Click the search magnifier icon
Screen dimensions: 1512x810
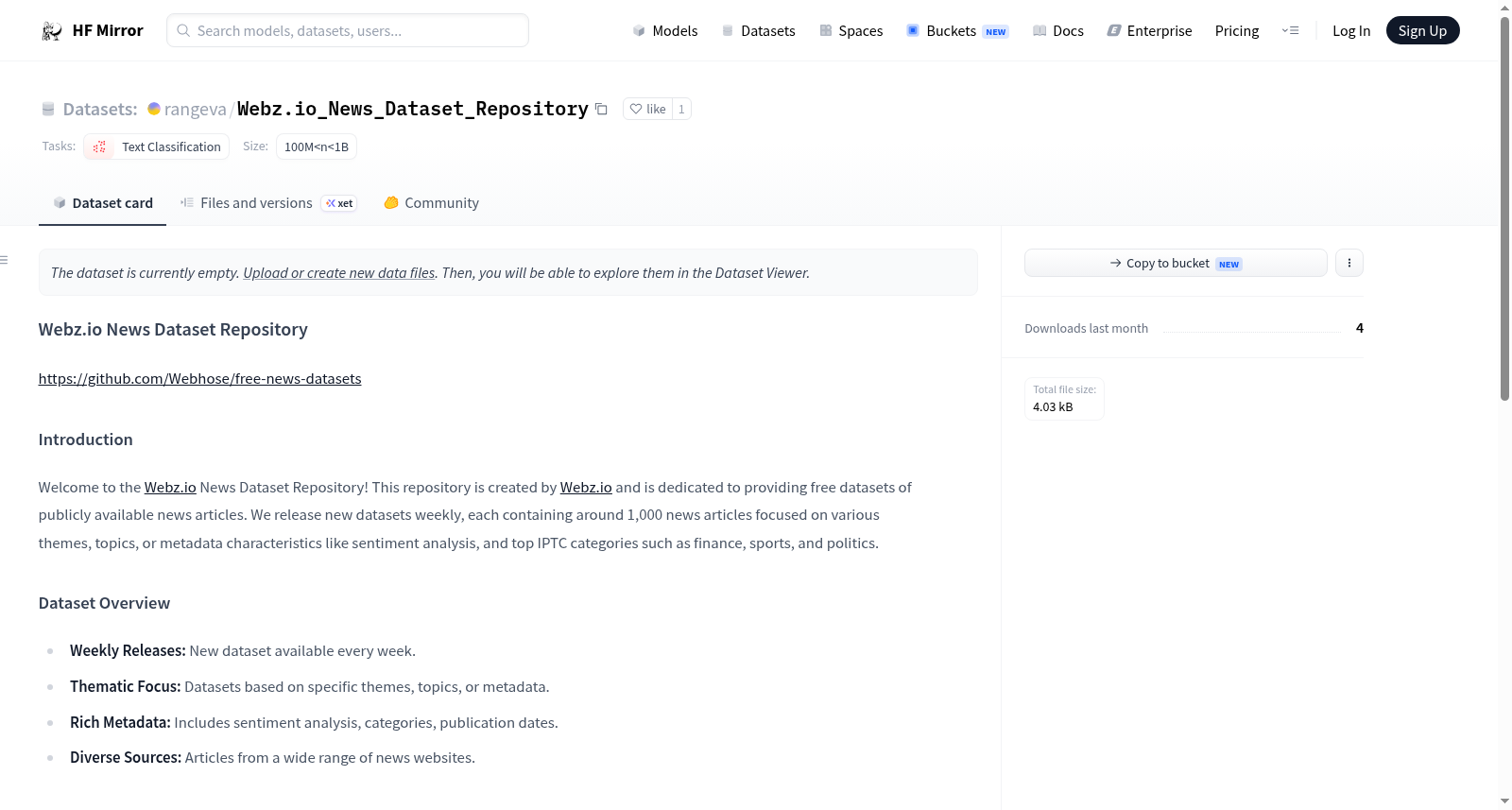click(183, 30)
